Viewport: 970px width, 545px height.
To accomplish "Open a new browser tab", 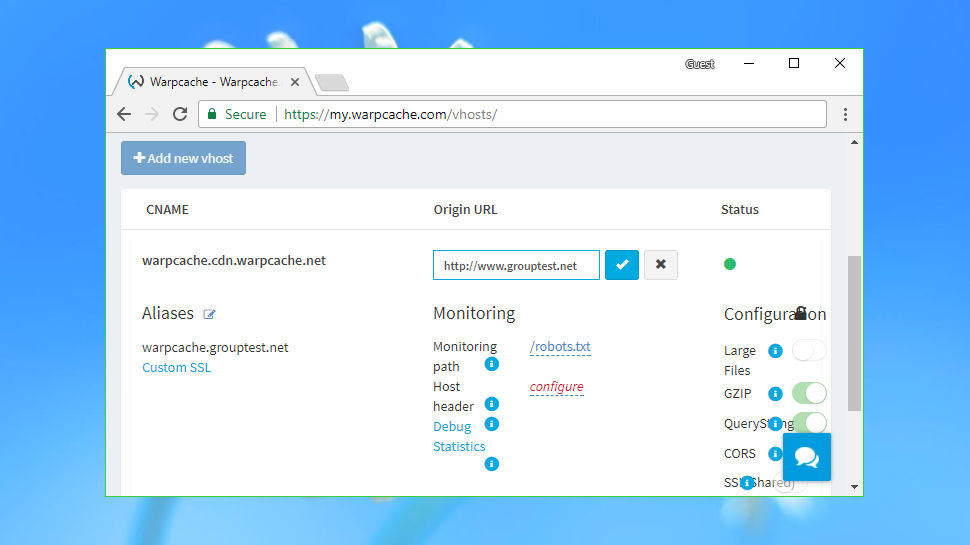I will (x=332, y=82).
